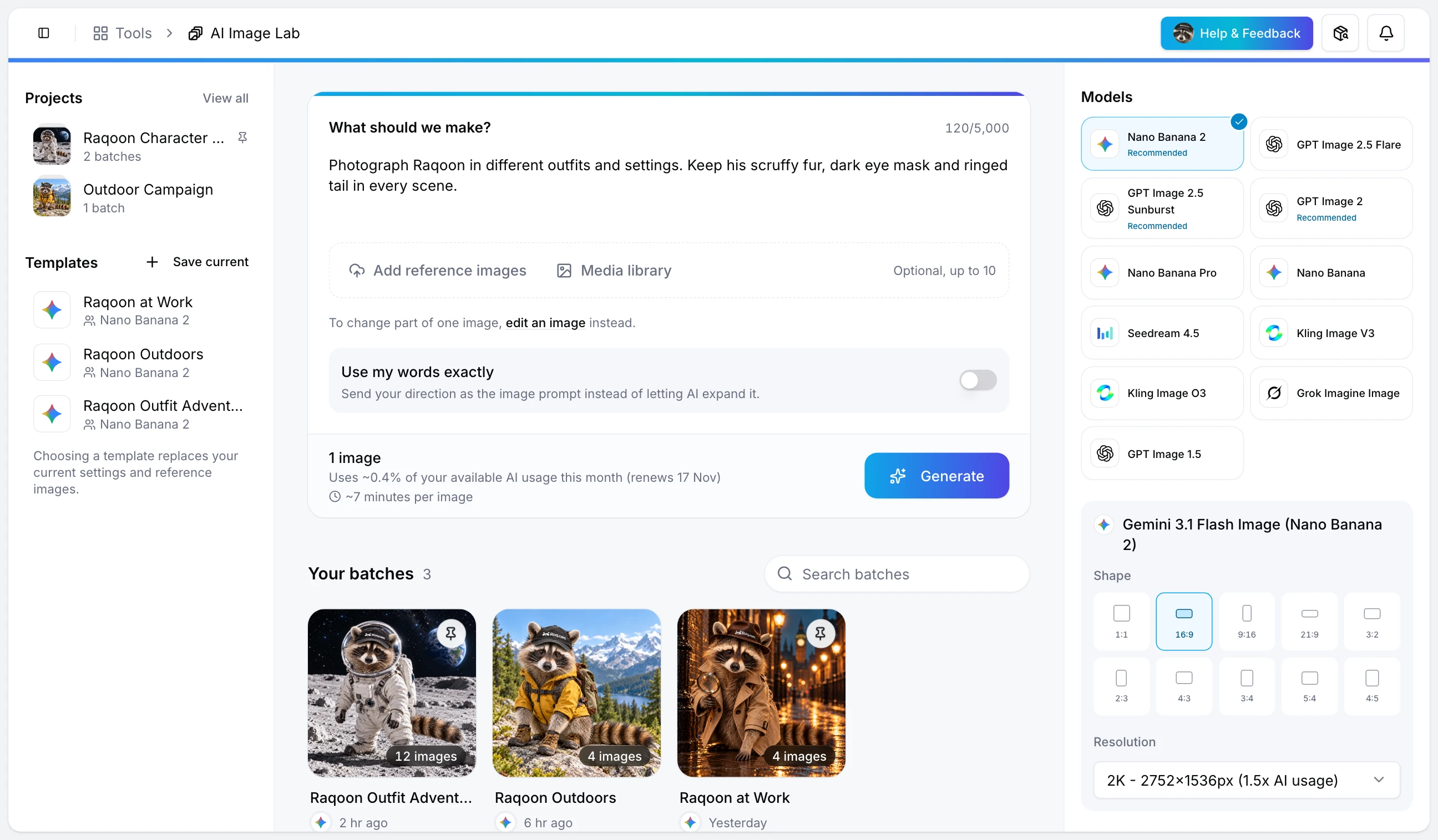Click pin icon on Raqoon at Work batch
The height and width of the screenshot is (840, 1438).
[x=820, y=633]
